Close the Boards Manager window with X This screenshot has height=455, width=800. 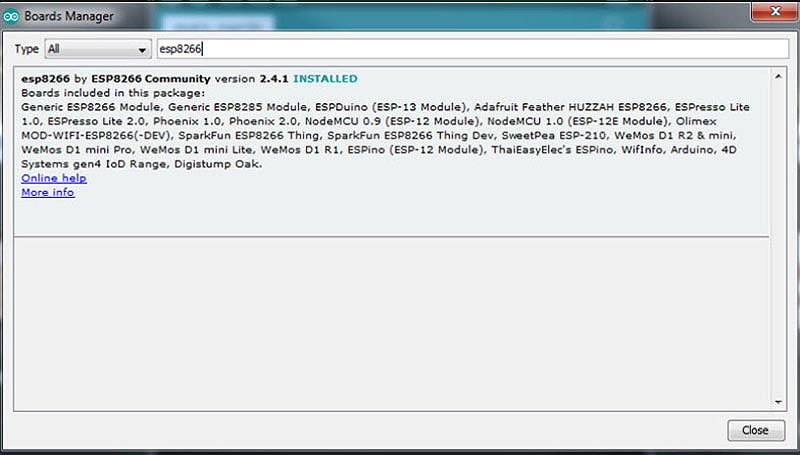[774, 11]
